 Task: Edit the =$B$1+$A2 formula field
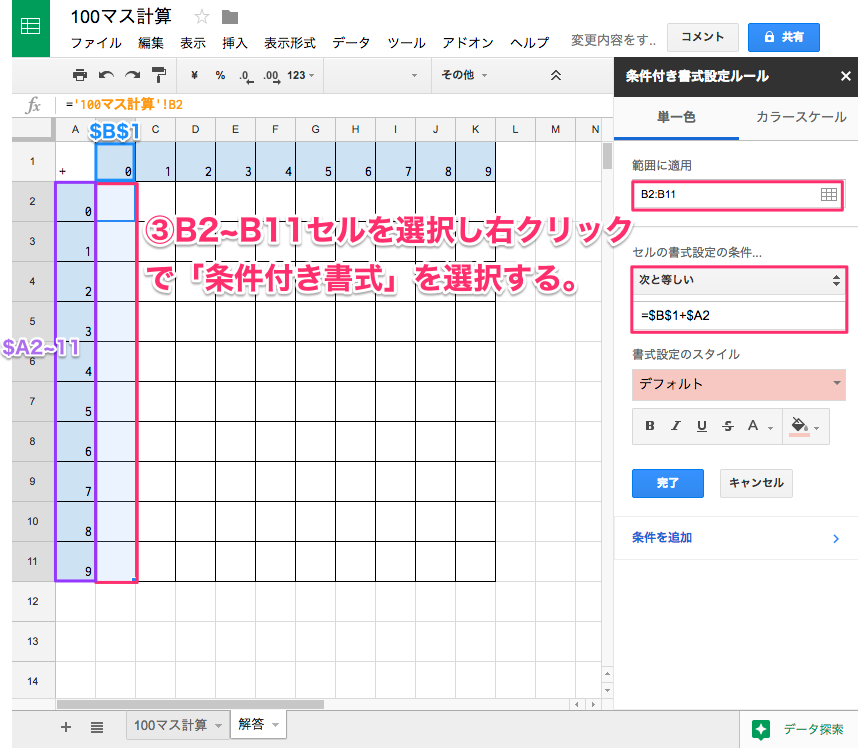739,316
